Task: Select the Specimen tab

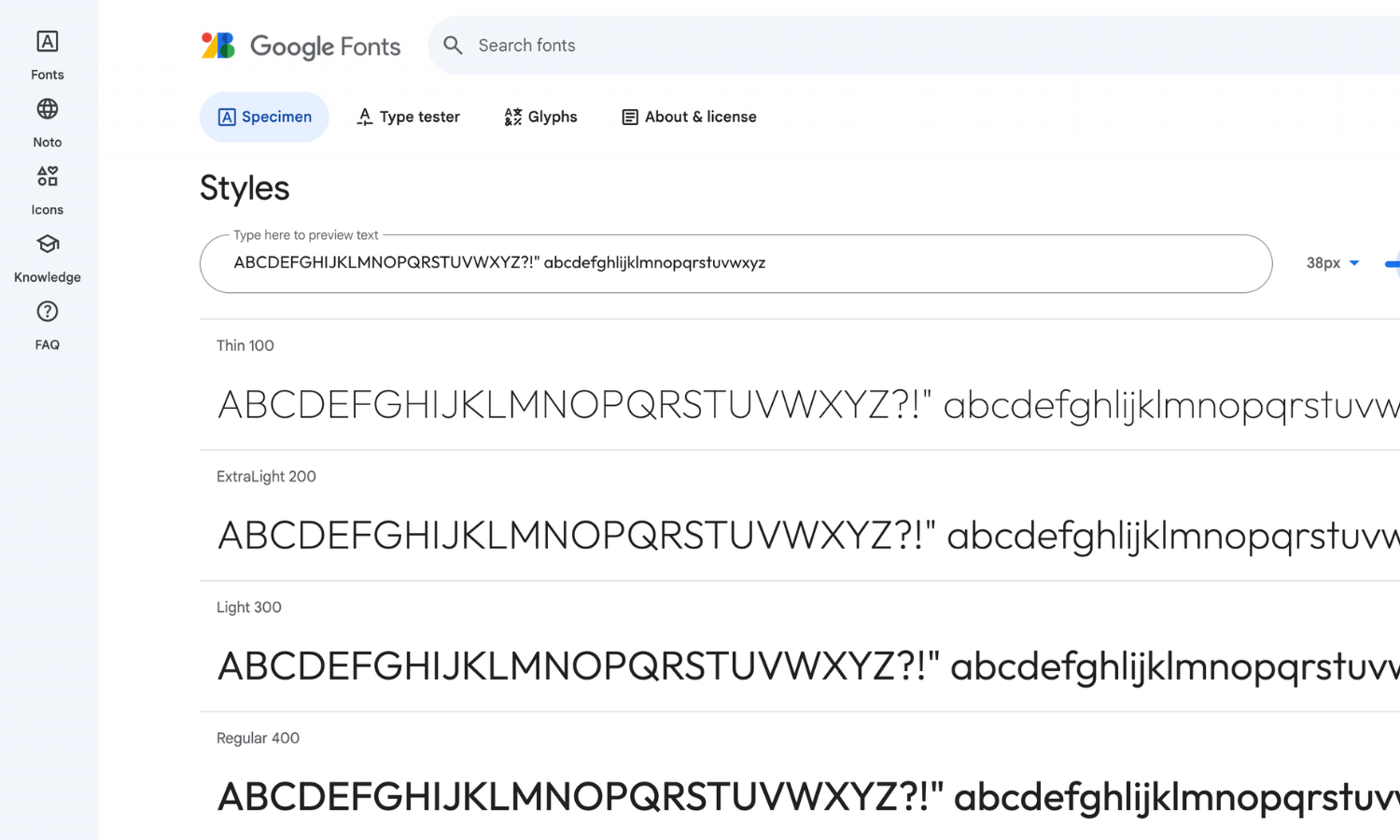Action: (x=264, y=117)
